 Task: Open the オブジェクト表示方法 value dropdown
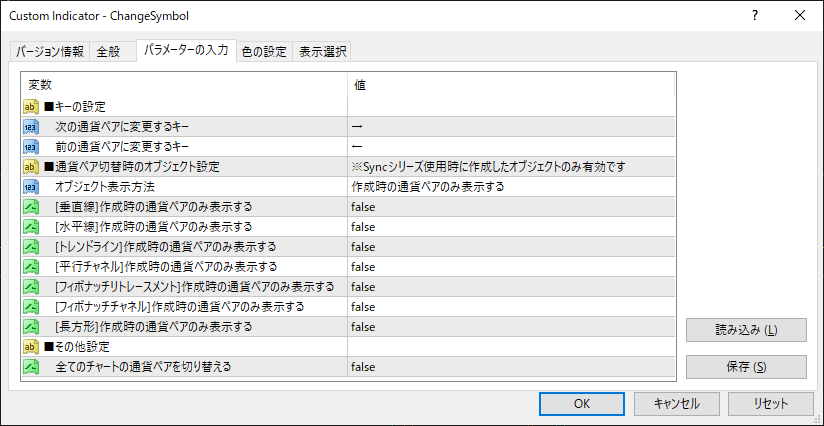(510, 186)
